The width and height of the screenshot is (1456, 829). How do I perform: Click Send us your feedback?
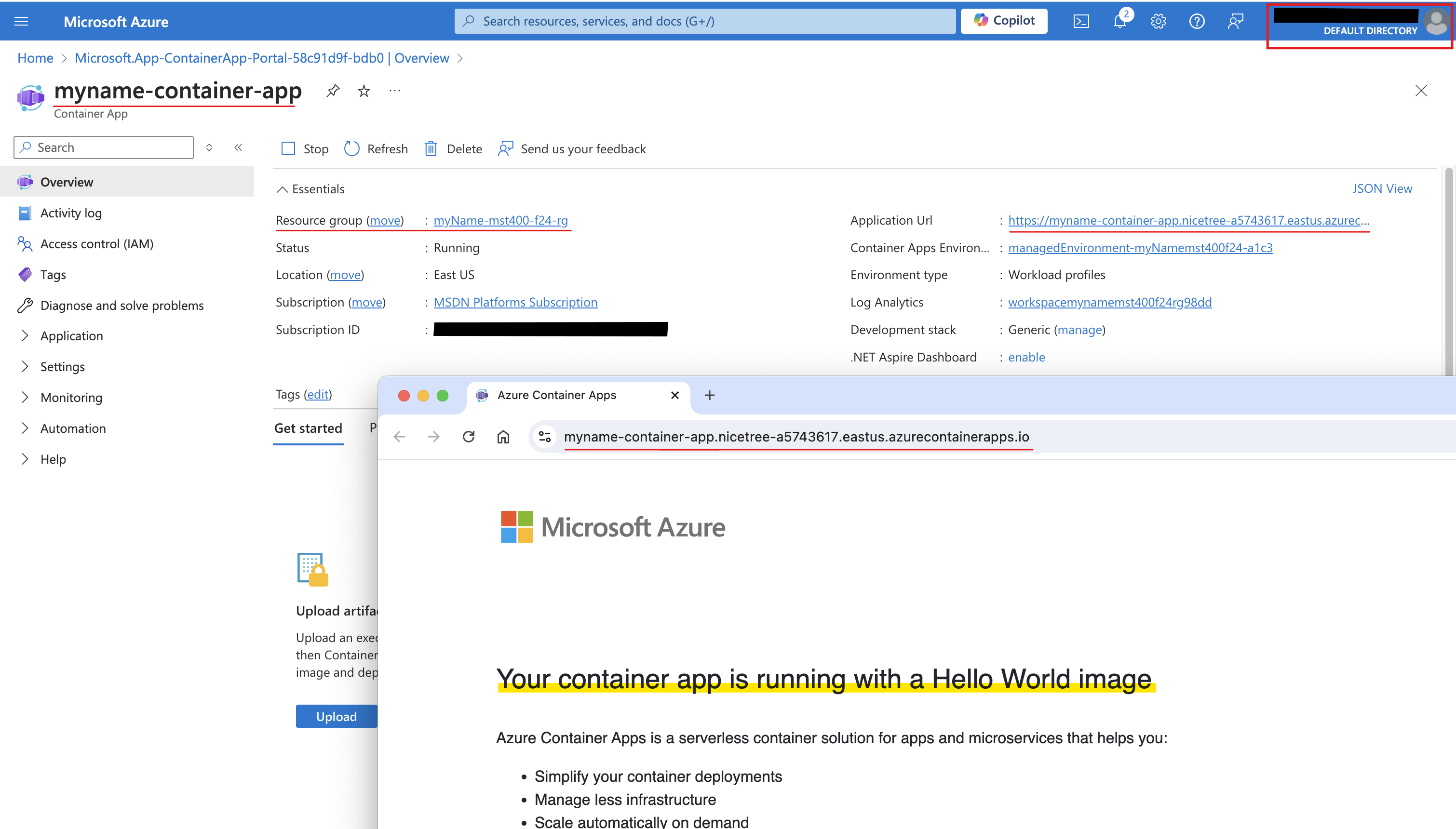click(x=572, y=148)
